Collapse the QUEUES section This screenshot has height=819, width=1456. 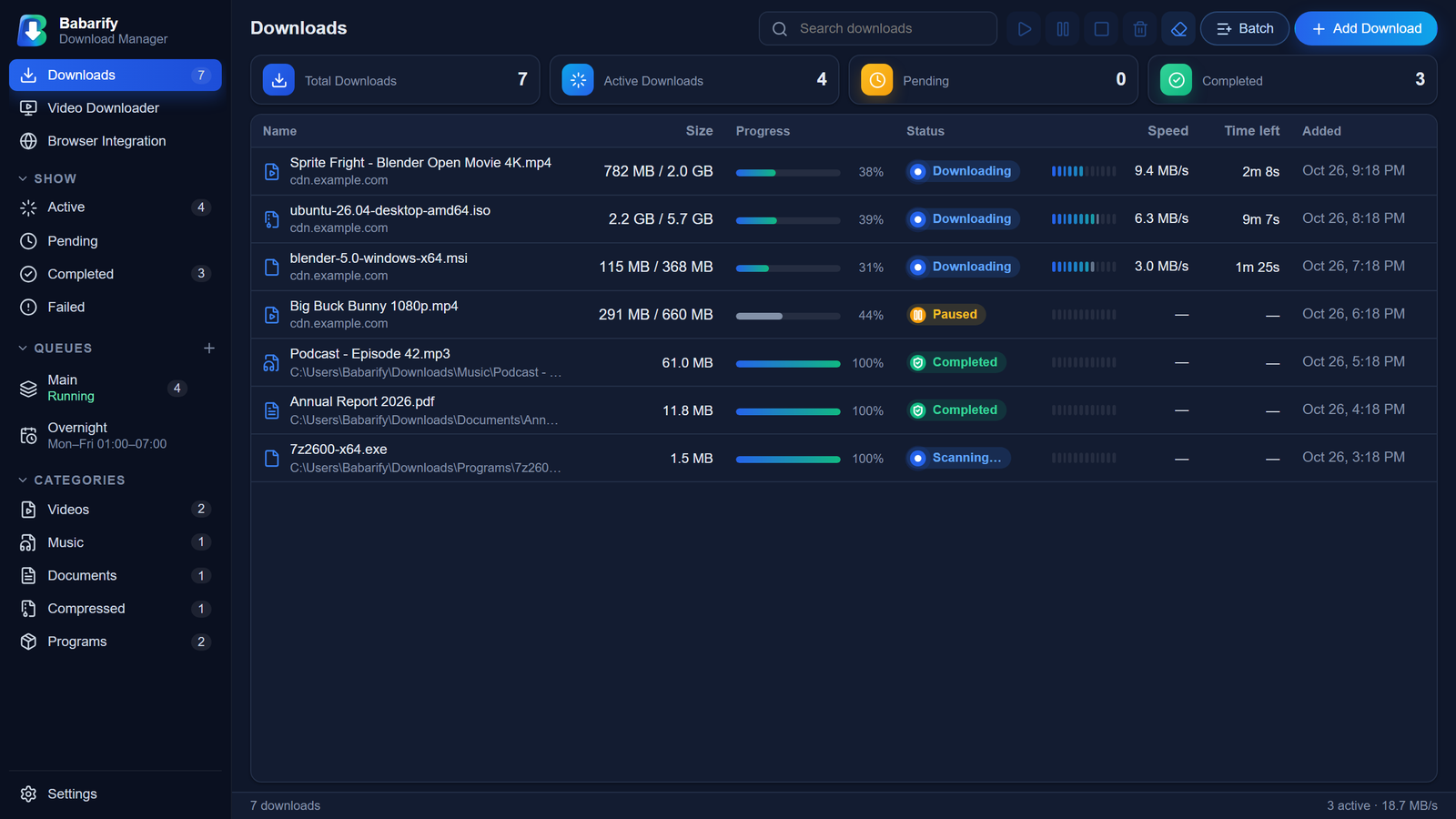pos(55,348)
